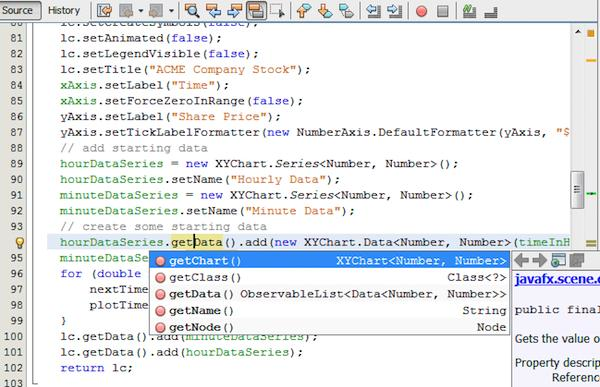Select getChart() in the completion list
The image size is (600, 387).
(330, 261)
